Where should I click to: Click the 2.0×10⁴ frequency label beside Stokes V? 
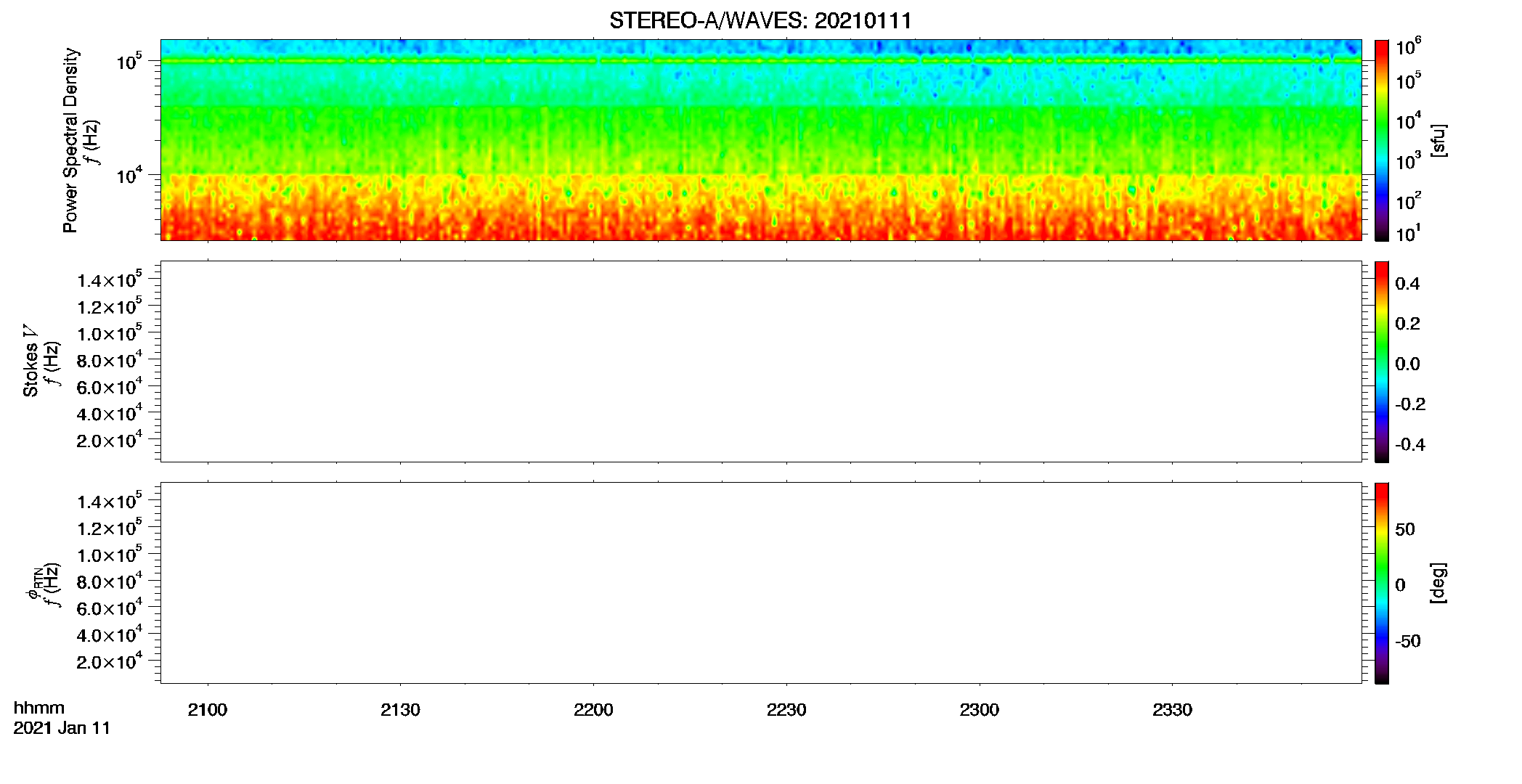coord(110,440)
